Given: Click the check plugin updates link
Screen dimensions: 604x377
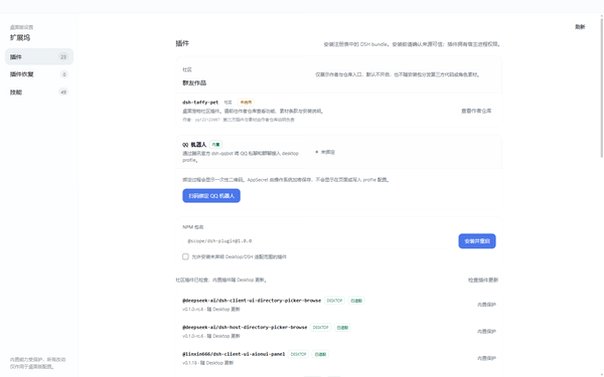Looking at the screenshot, I should [483, 280].
